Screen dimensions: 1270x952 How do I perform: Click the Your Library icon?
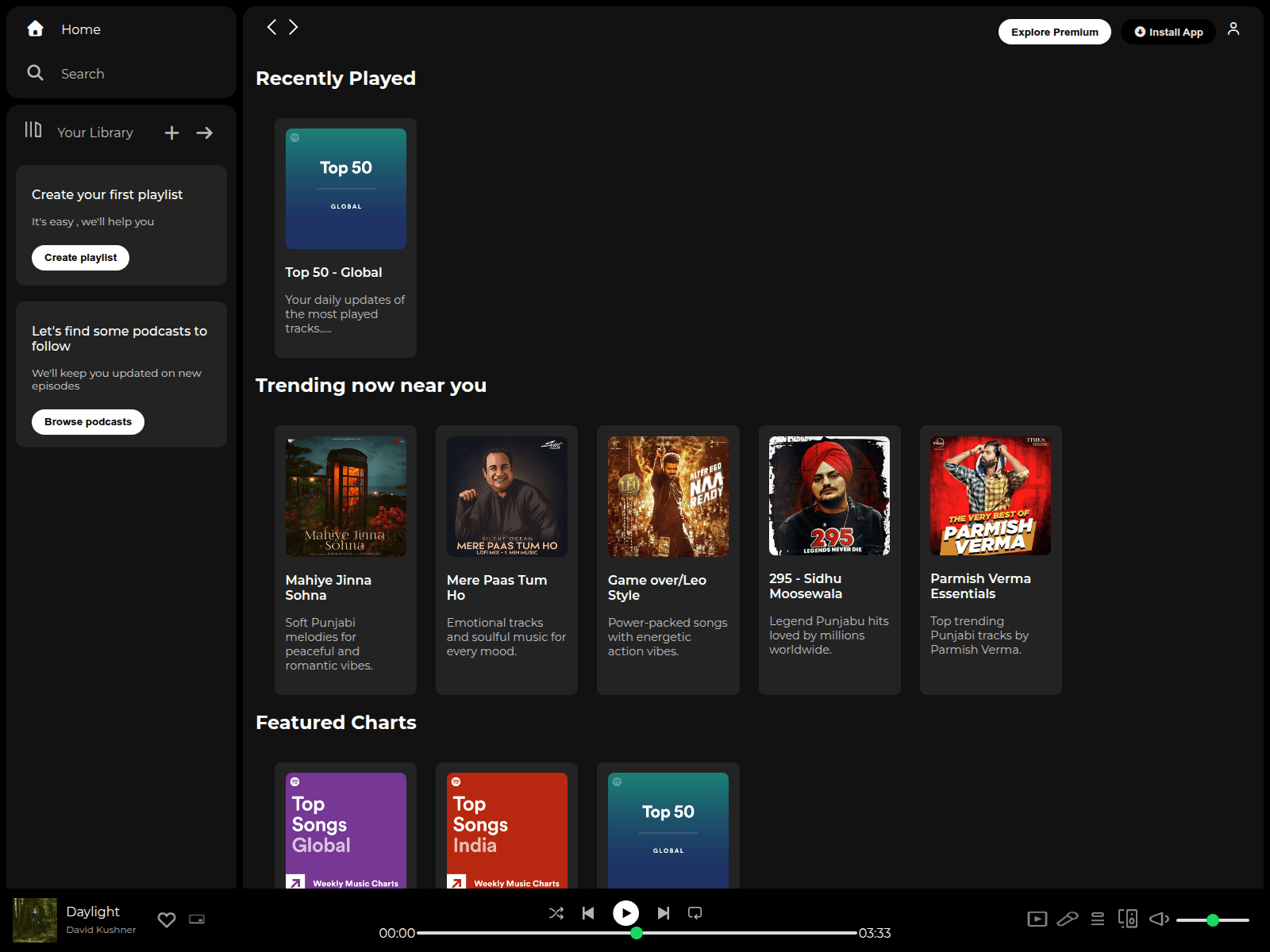(x=33, y=129)
